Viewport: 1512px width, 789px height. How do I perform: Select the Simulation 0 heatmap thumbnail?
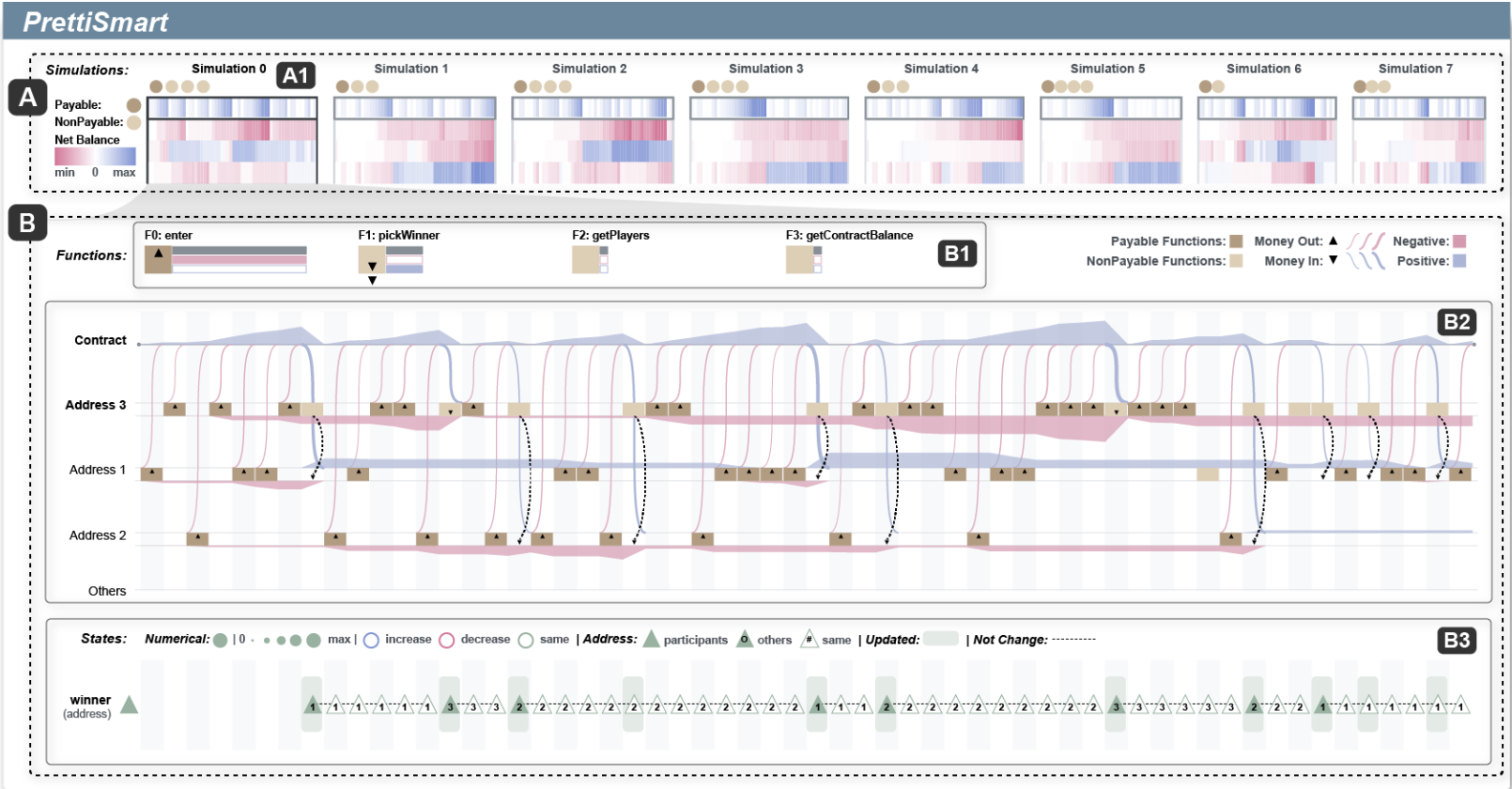(232, 140)
